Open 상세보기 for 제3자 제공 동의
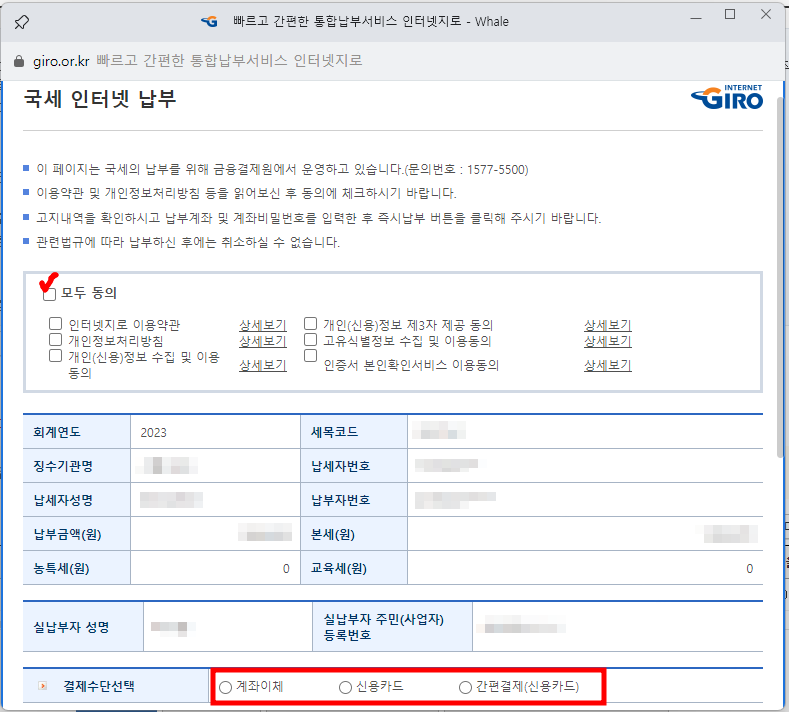The height and width of the screenshot is (712, 789). point(608,325)
